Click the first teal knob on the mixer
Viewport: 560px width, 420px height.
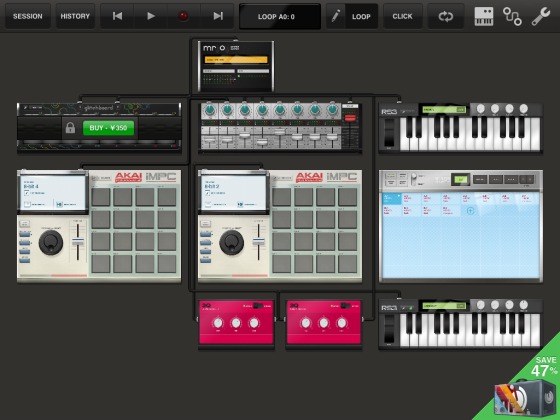(x=210, y=110)
